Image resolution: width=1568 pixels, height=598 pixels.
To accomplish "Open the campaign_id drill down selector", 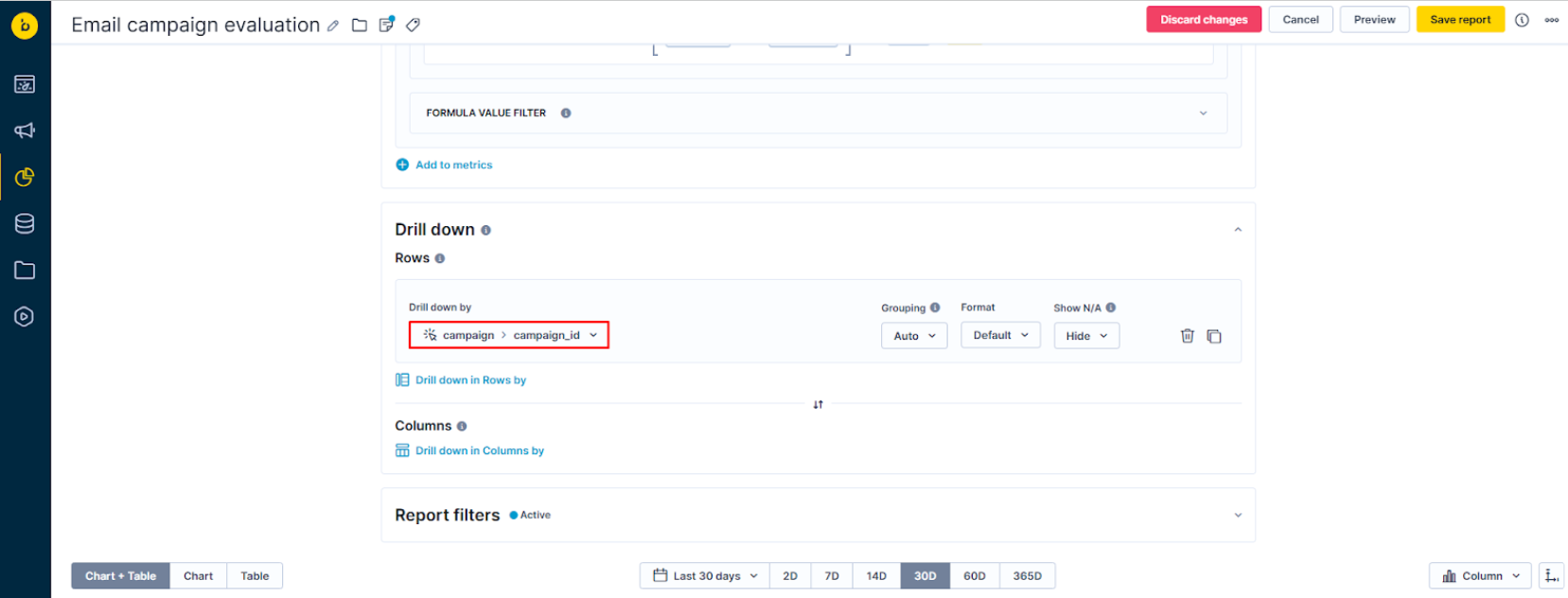I will (509, 335).
